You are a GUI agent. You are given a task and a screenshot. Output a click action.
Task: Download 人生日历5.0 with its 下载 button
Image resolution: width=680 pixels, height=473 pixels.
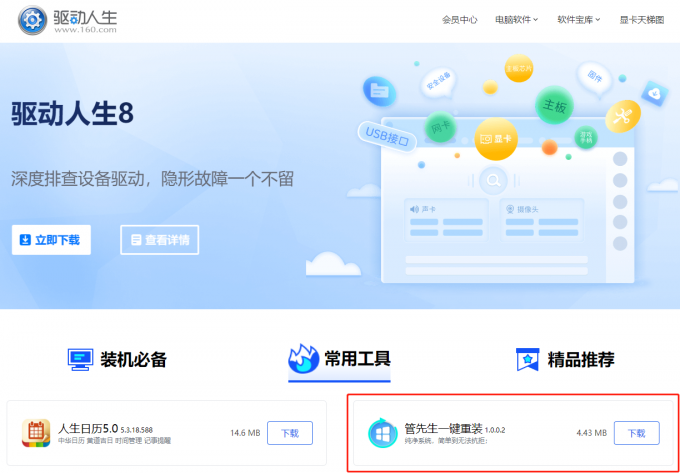click(x=290, y=433)
